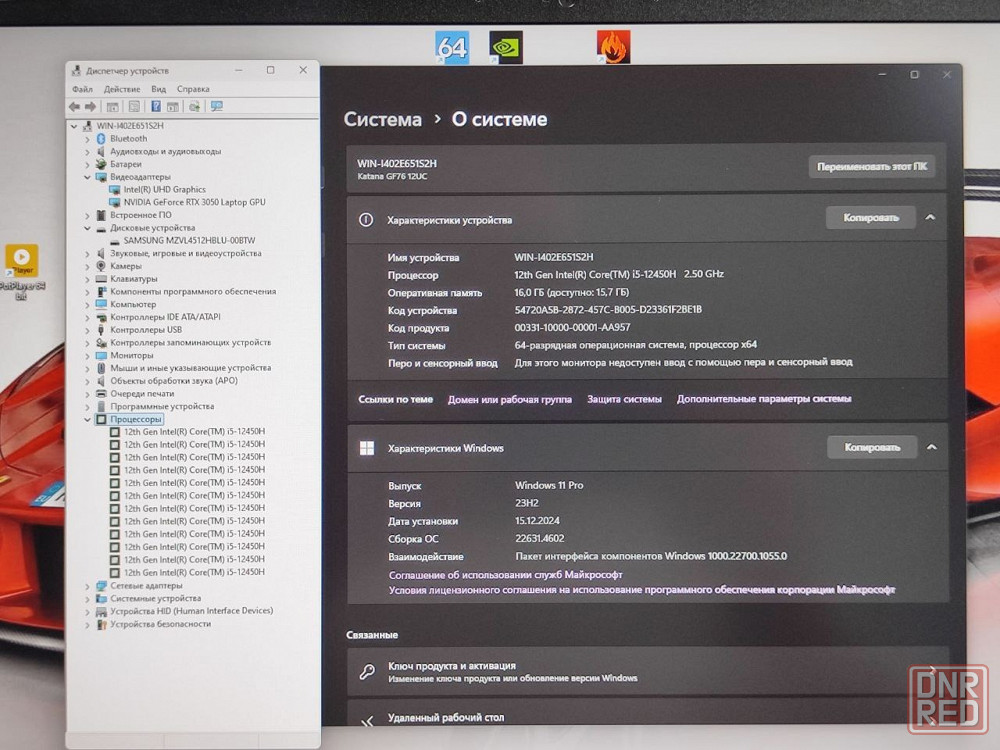Viewport: 1000px width, 750px height.
Task: Select Аудиовходы и аудиовыходы tree item
Action: (x=165, y=151)
